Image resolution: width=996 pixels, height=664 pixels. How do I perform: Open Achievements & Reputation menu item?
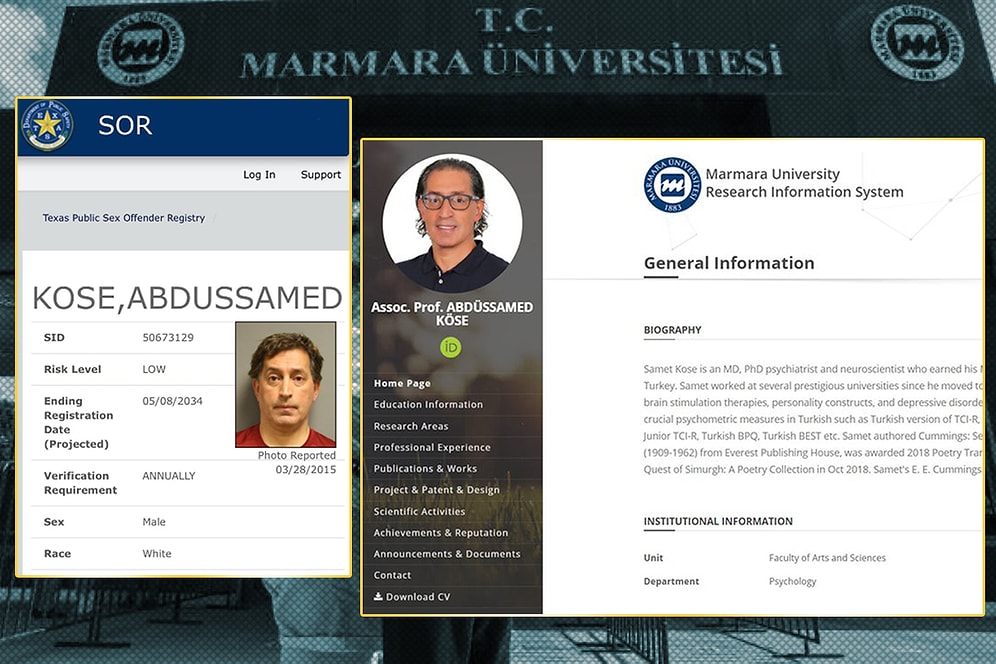(x=441, y=532)
